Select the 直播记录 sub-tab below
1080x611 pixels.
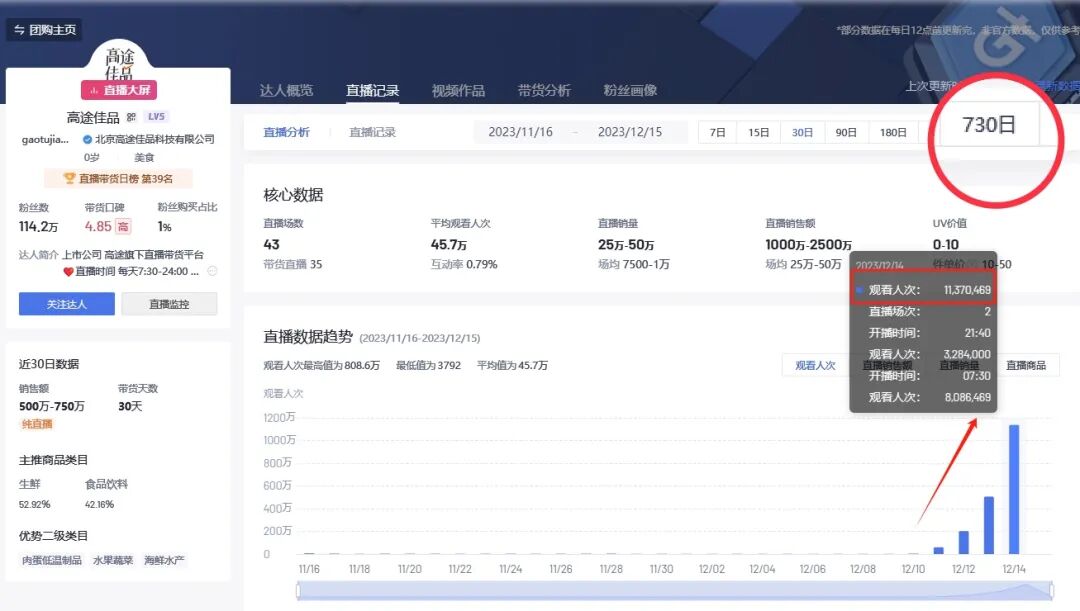point(373,132)
